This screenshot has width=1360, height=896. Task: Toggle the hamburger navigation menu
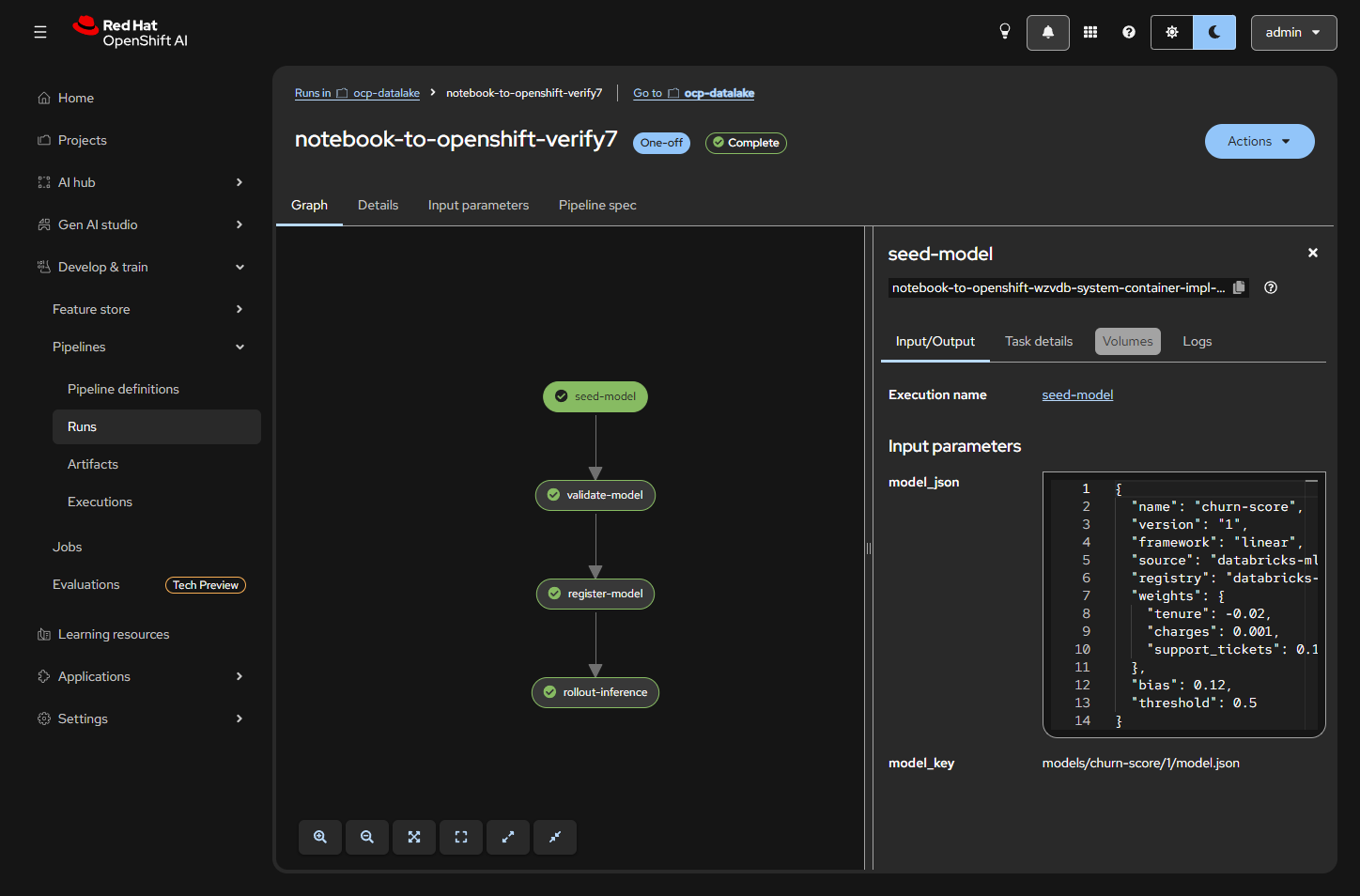pos(40,32)
